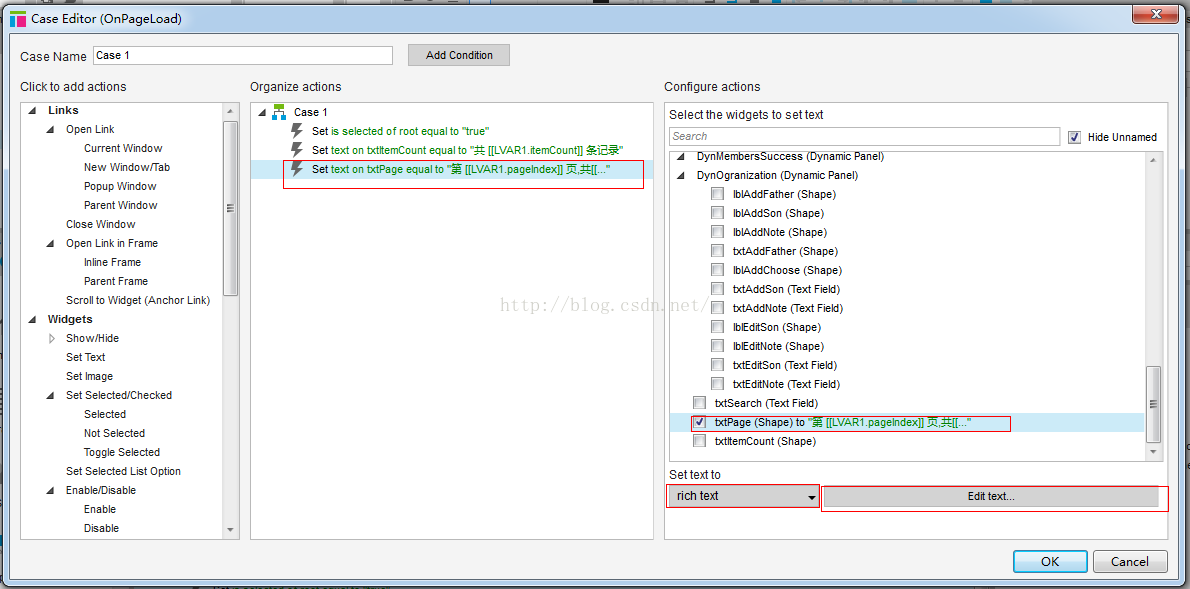Viewport: 1190px width, 589px height.
Task: Collapse the Open Link group
Action: tap(51, 130)
